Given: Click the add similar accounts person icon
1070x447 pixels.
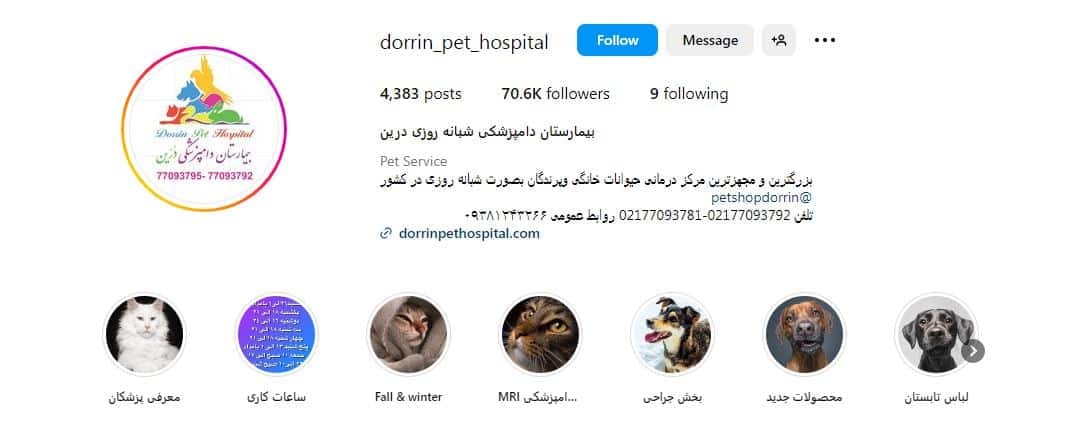Looking at the screenshot, I should [779, 40].
